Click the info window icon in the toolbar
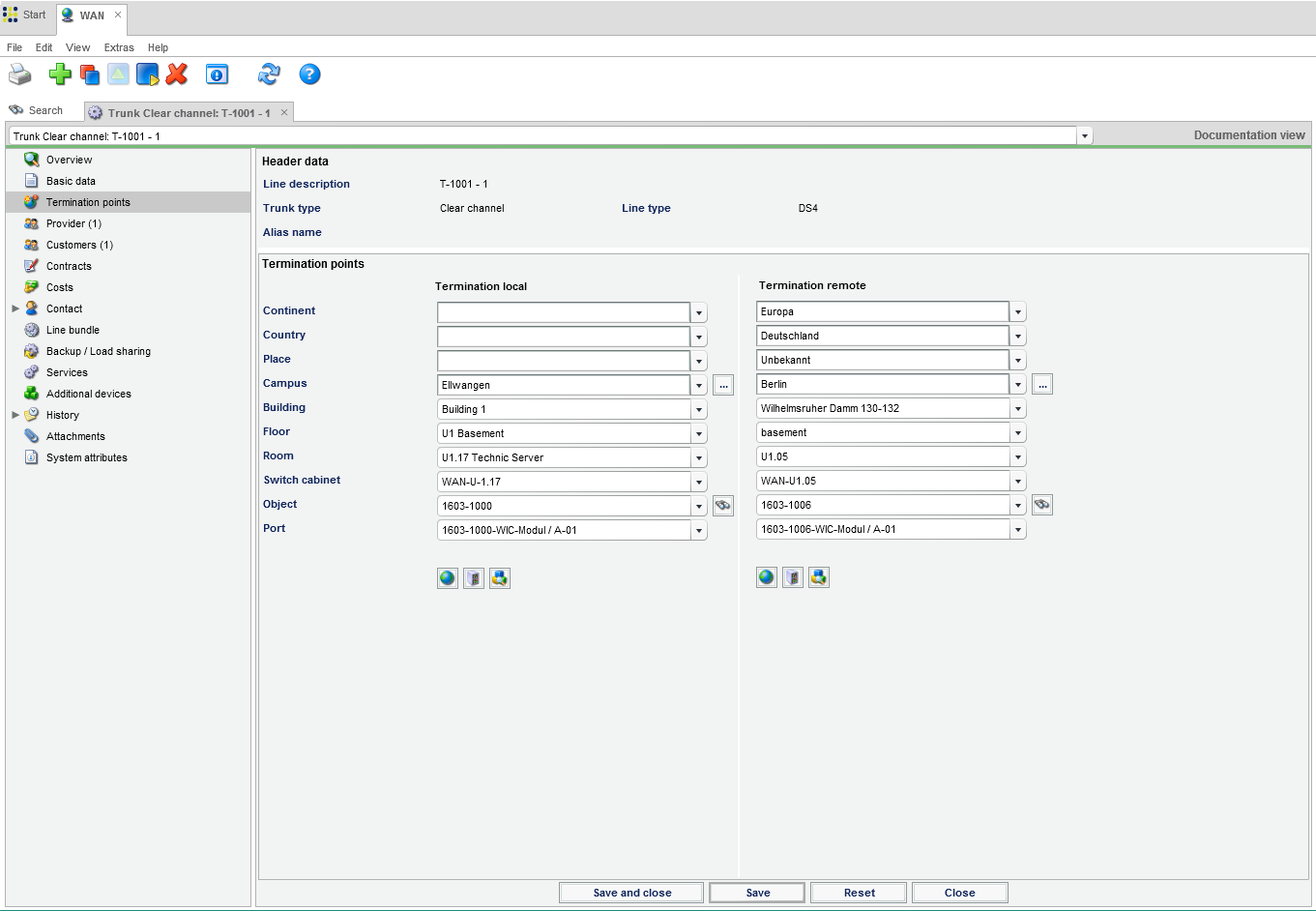This screenshot has height=911, width=1316. (218, 74)
